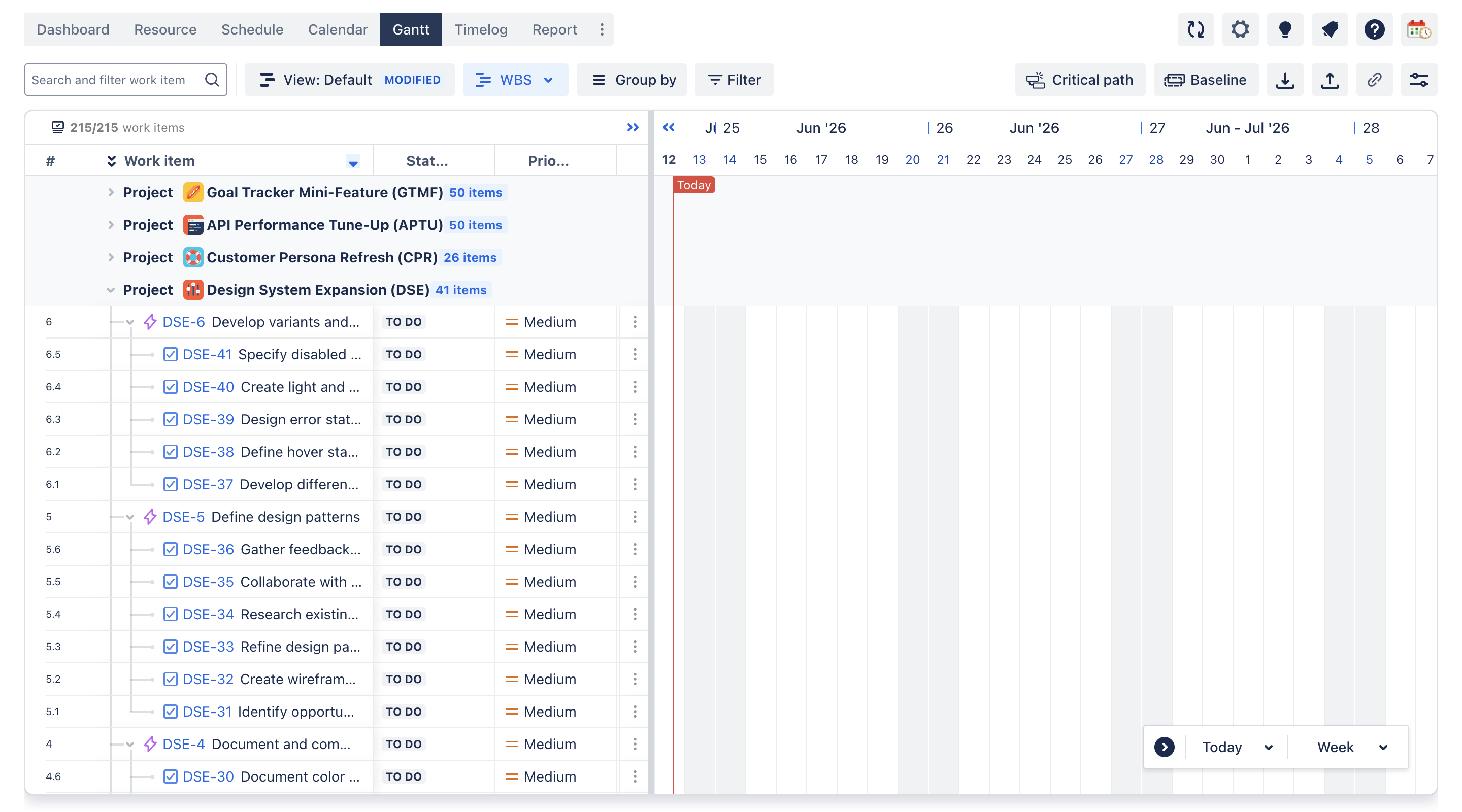Open the display options sliders icon
Screen dimensions: 1462x812
click(1419, 80)
